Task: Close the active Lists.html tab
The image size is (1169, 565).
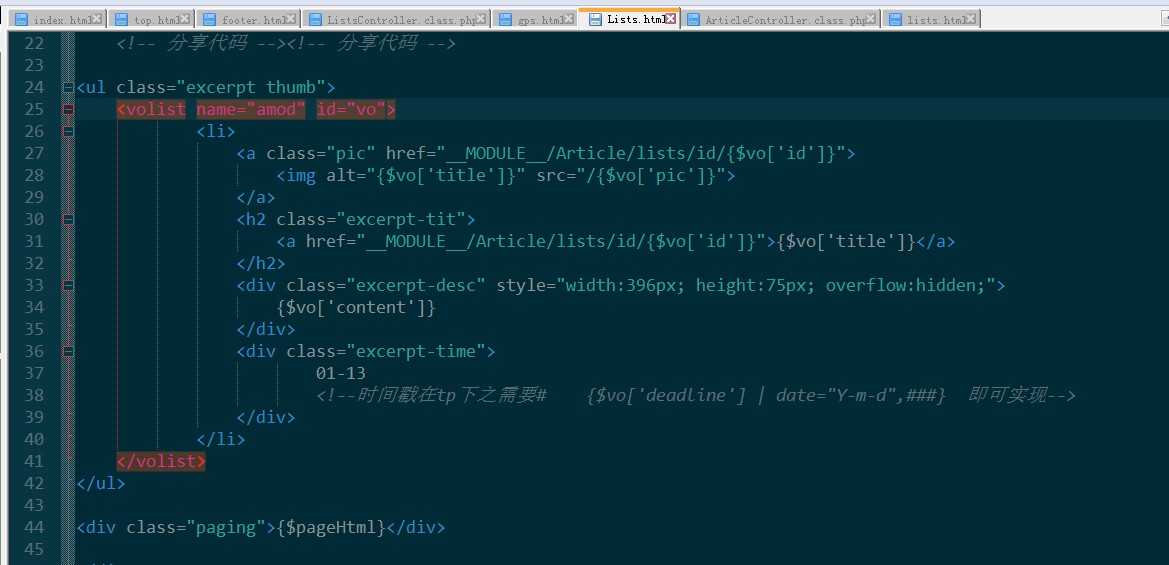Action: tap(671, 19)
